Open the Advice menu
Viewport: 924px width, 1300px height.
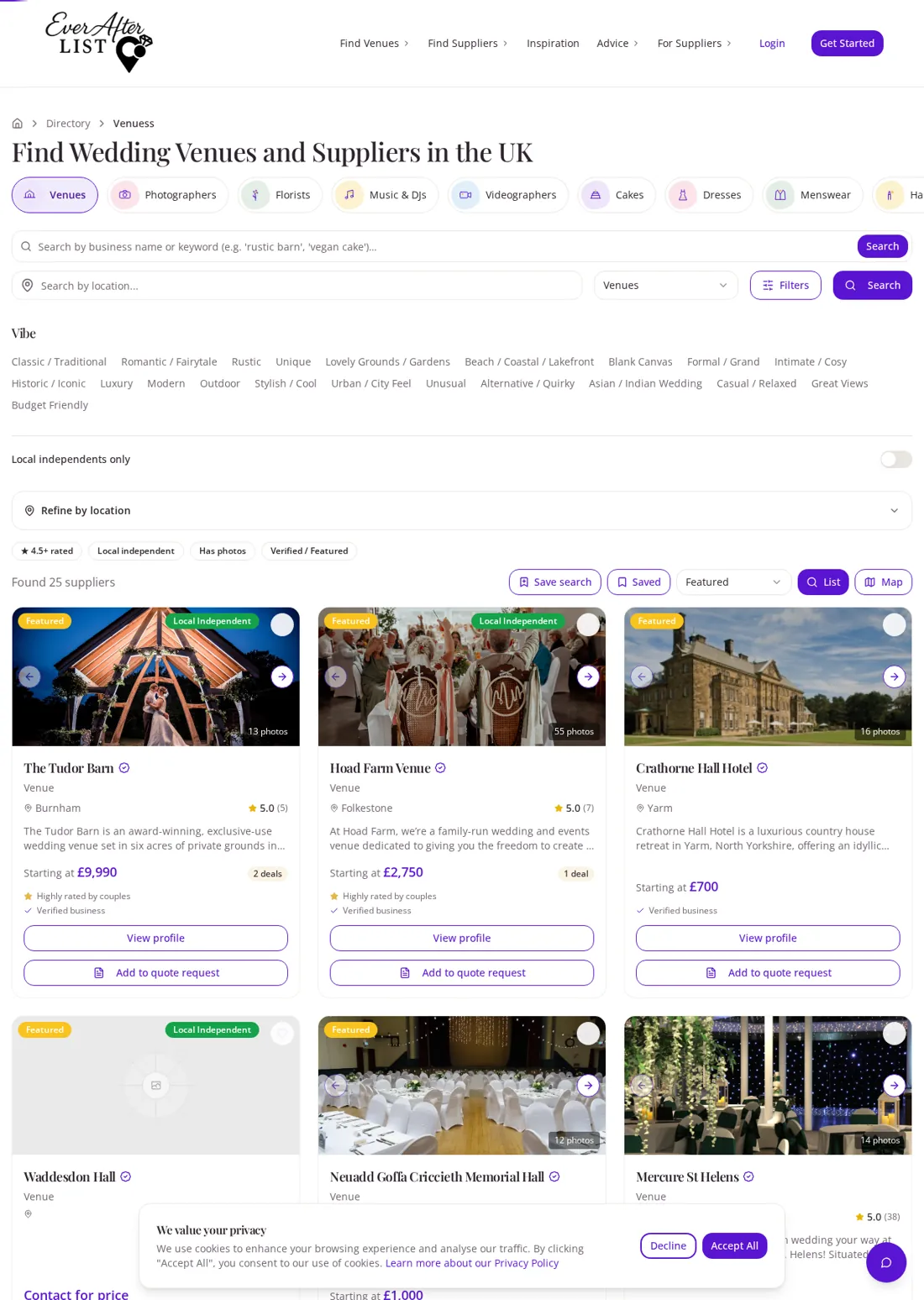coord(617,43)
